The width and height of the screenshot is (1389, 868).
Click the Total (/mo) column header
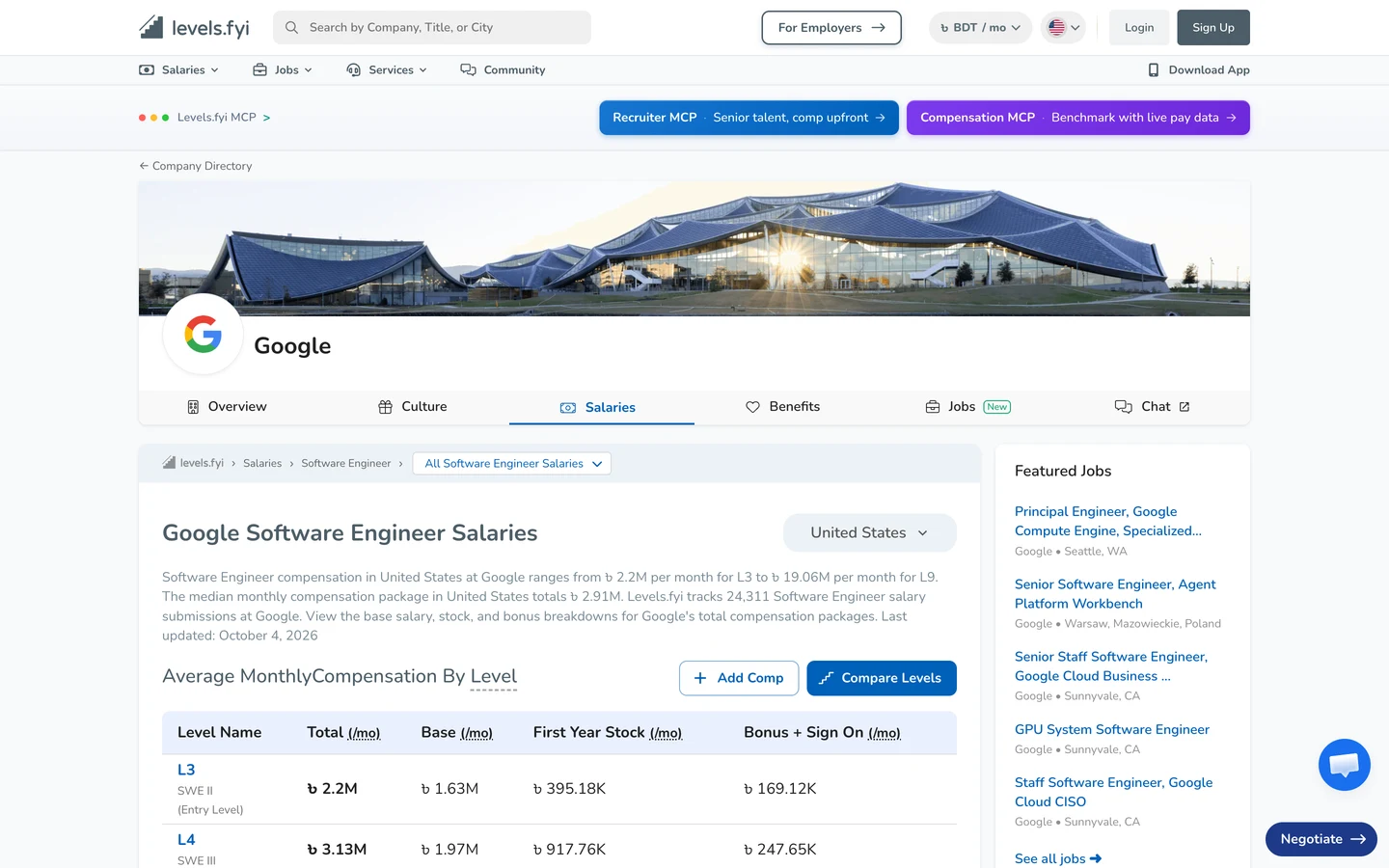click(x=343, y=732)
